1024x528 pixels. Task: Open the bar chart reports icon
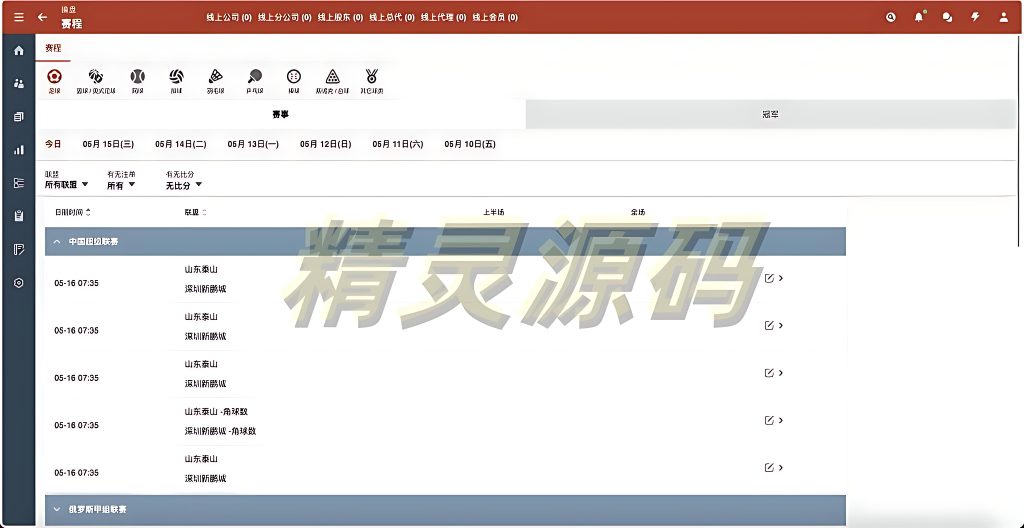[x=18, y=150]
